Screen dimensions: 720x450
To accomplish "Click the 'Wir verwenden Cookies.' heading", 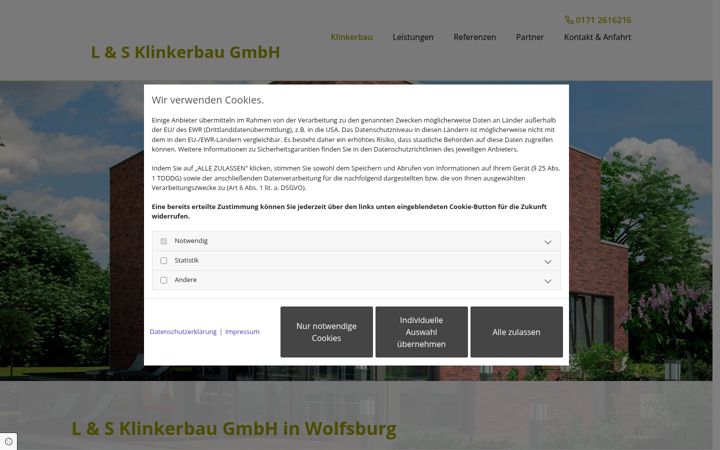I will click(208, 100).
